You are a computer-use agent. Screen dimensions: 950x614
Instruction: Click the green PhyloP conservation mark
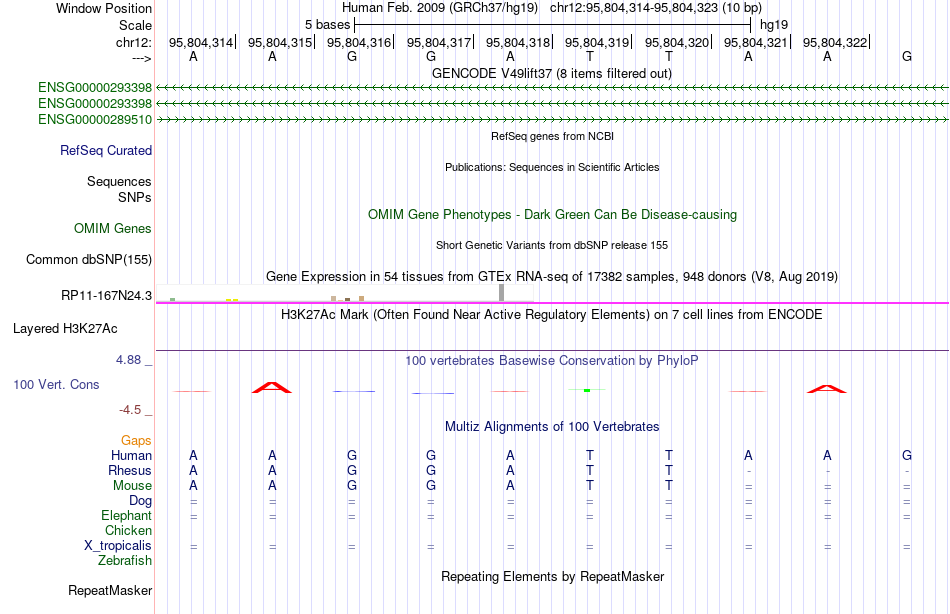tap(586, 390)
